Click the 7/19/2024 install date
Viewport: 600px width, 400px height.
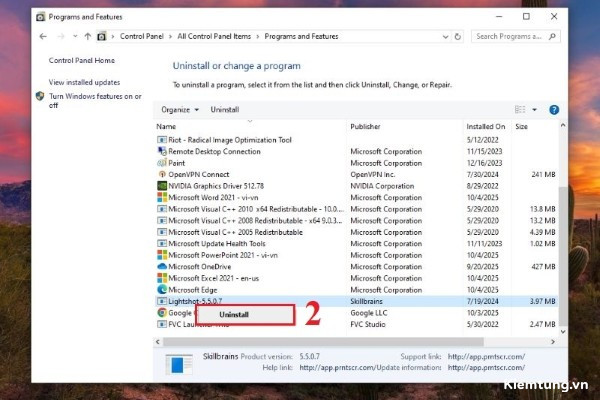pos(483,301)
